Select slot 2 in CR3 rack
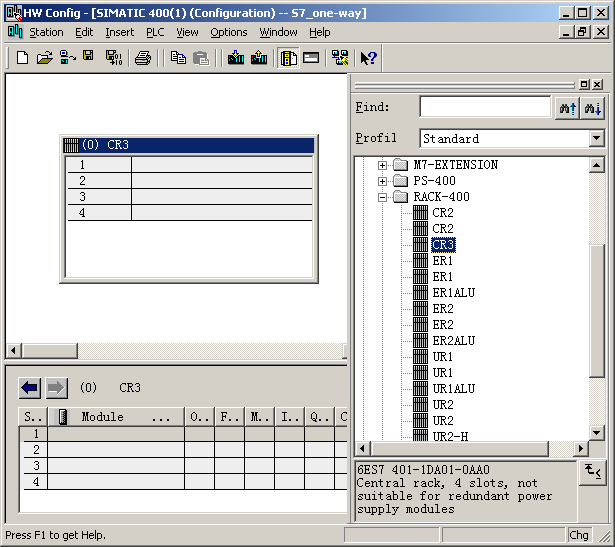 [x=190, y=180]
